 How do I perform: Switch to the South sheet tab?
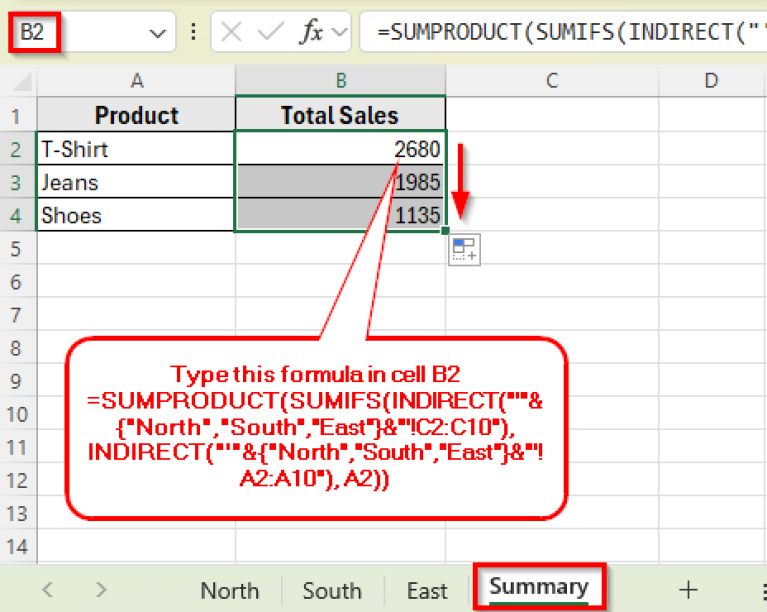331,590
